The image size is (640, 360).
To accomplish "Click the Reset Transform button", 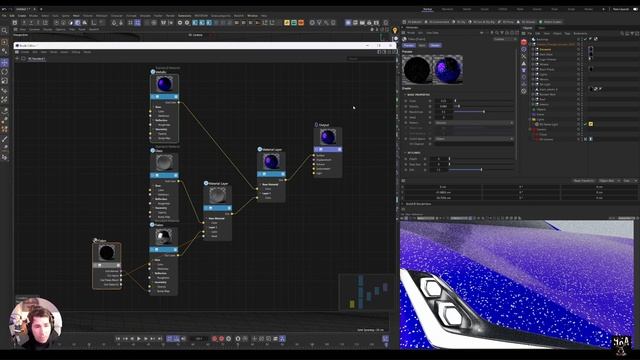I will coord(584,181).
